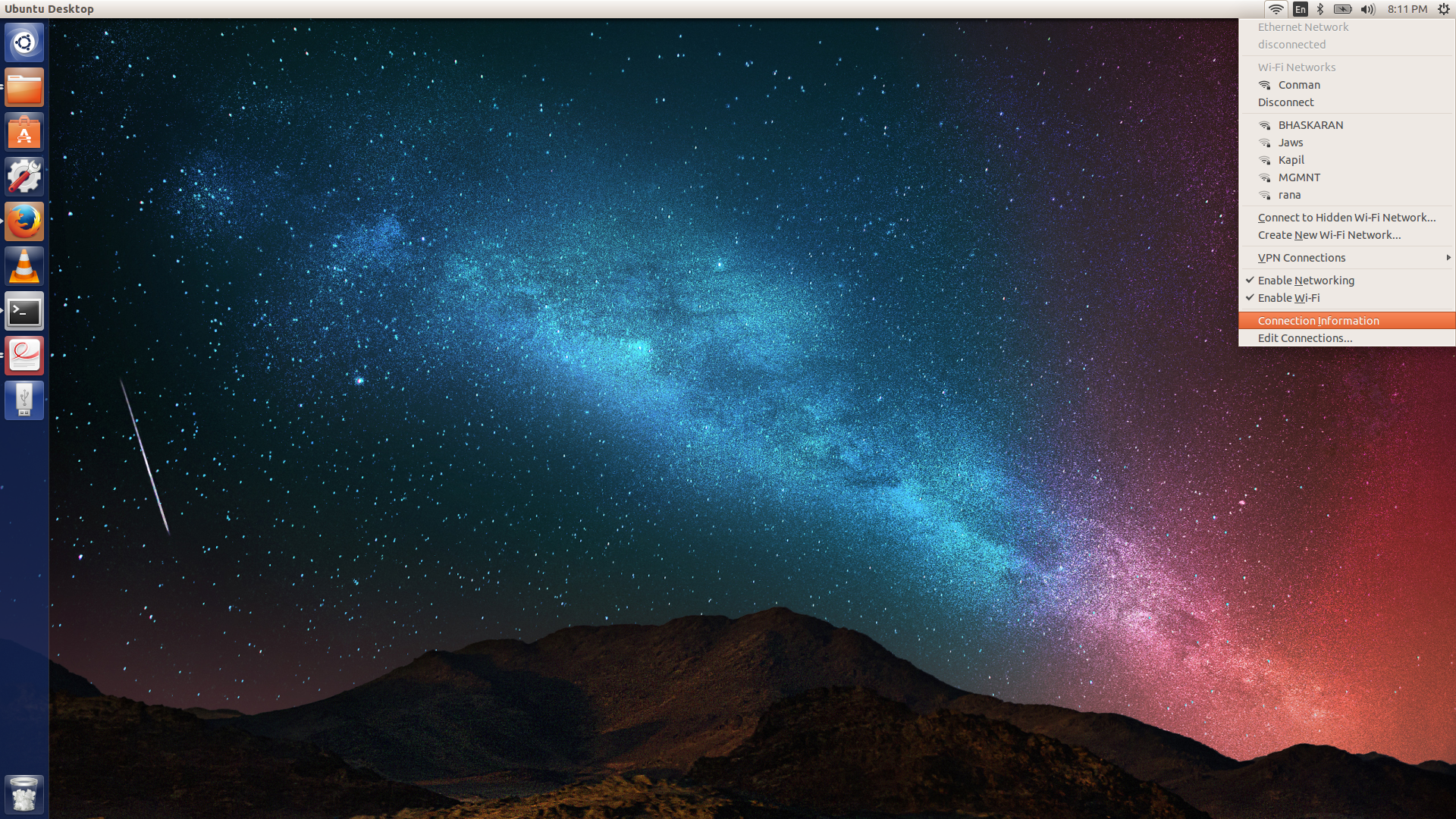Toggle Enable Networking checkbox
The height and width of the screenshot is (819, 1456).
(1306, 280)
